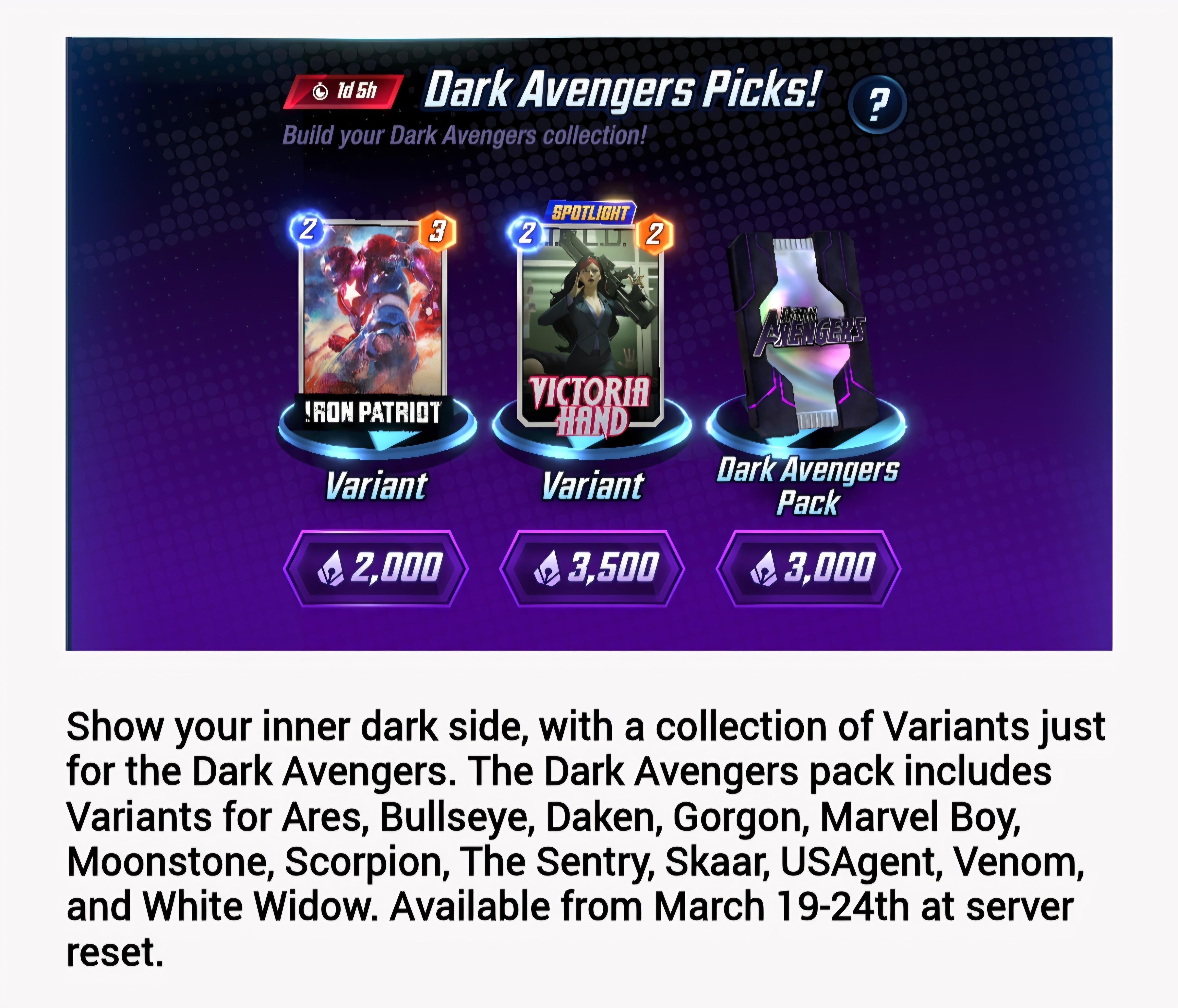Click the Iron Patriot name banner

pyautogui.click(x=372, y=412)
